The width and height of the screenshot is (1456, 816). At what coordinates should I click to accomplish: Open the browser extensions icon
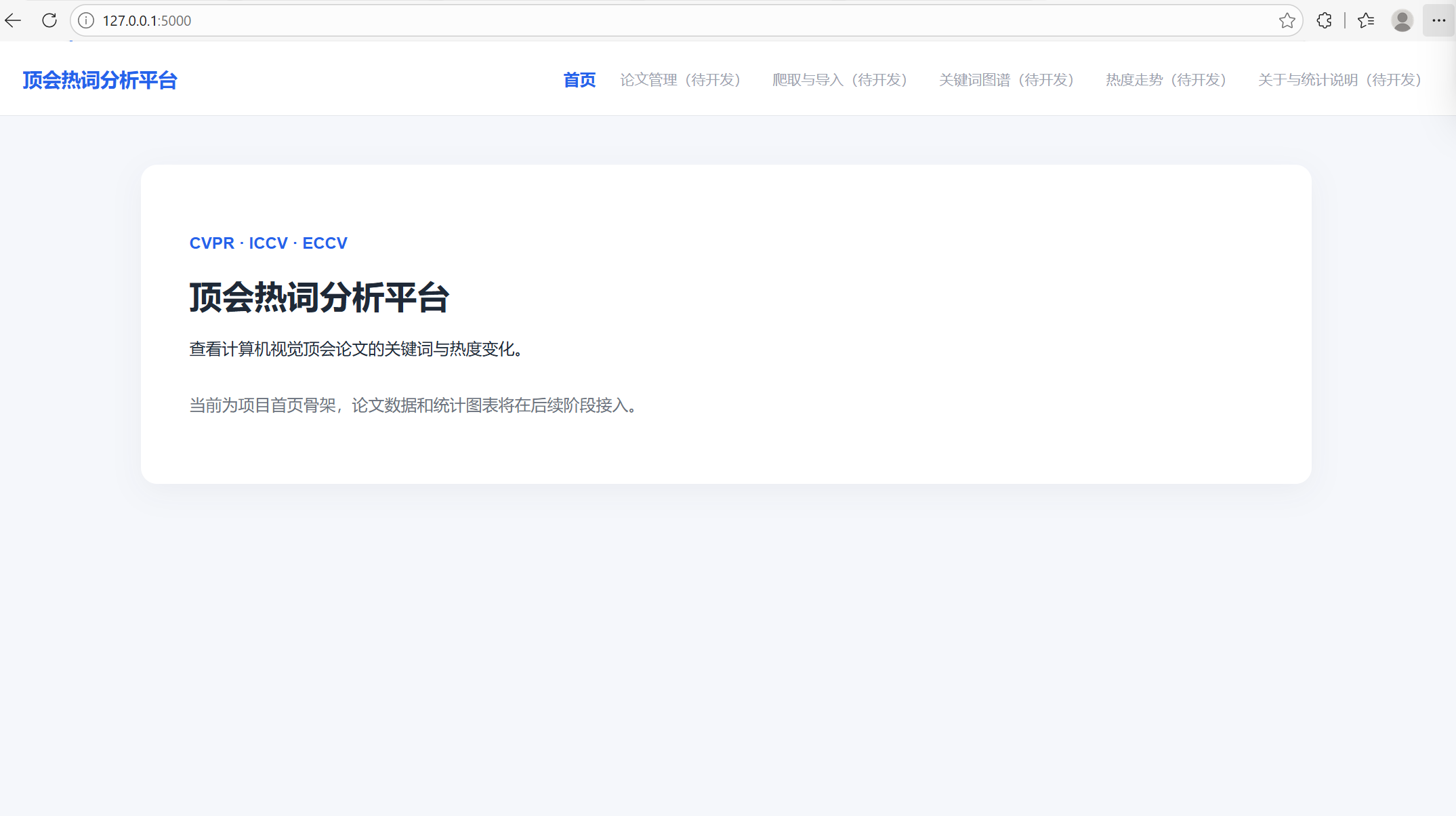1325,20
